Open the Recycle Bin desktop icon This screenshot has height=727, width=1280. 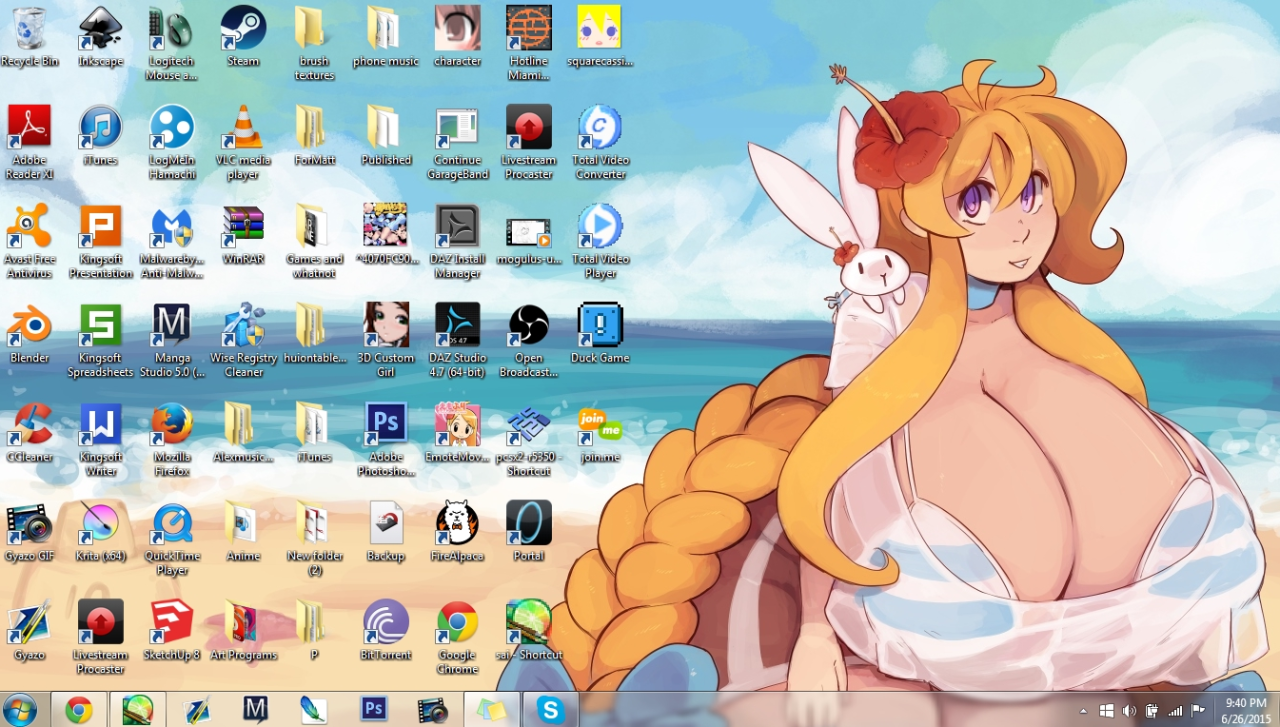(29, 36)
